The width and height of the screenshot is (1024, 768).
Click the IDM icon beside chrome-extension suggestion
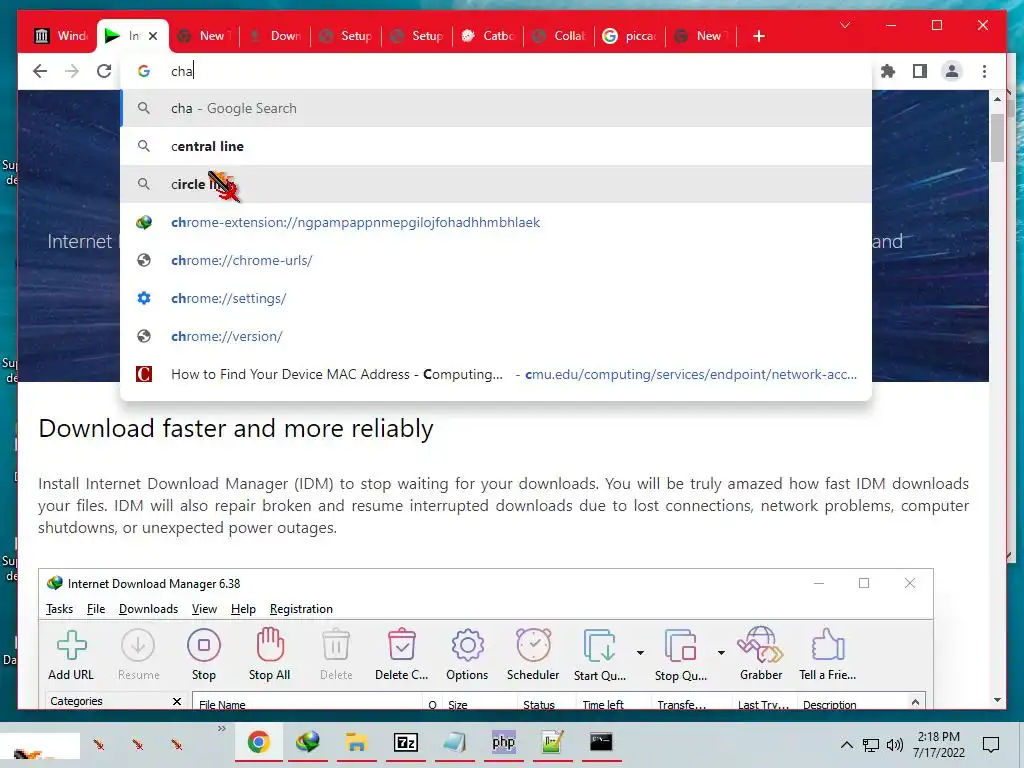(144, 222)
